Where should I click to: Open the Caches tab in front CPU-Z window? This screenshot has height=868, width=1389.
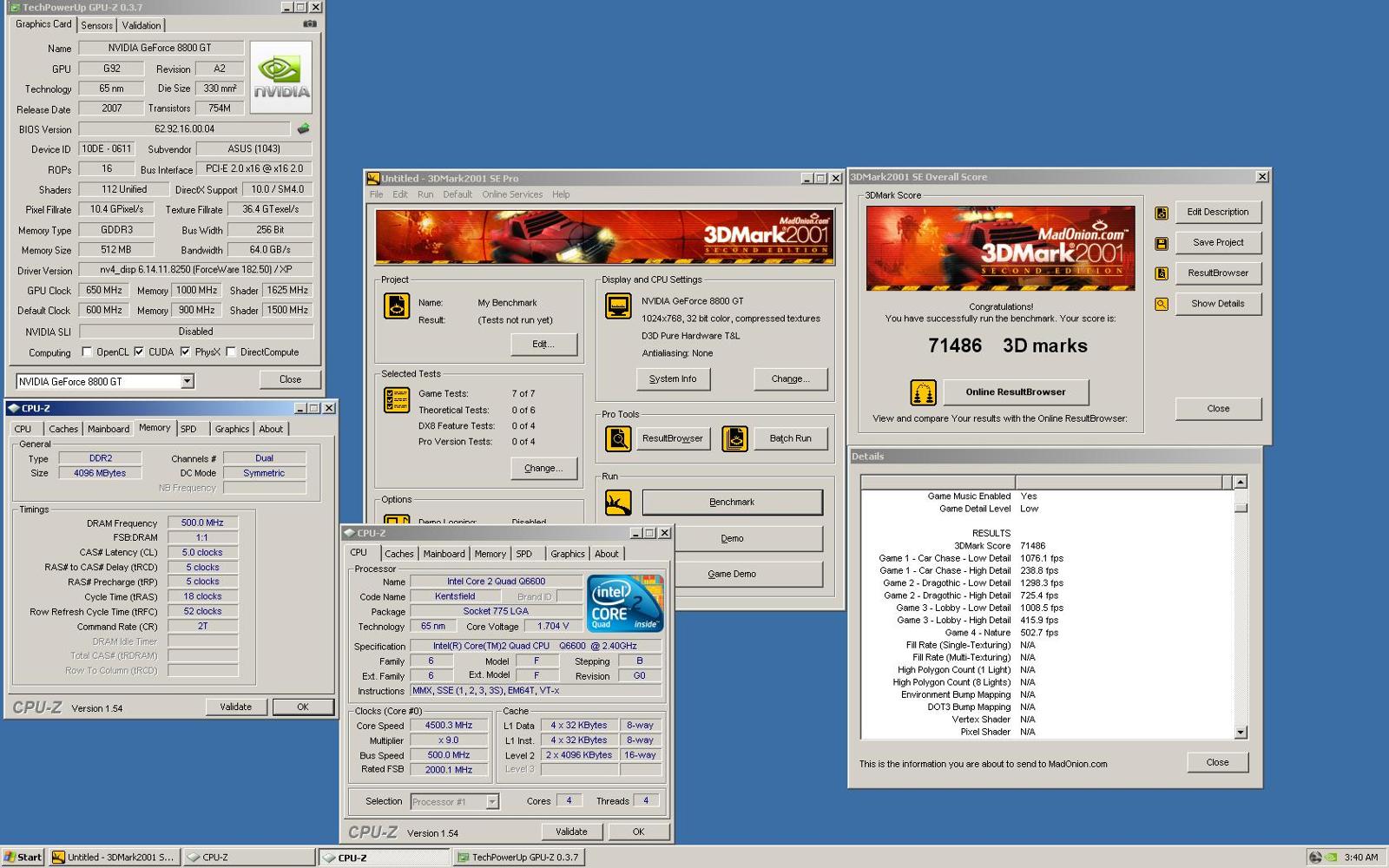point(399,554)
